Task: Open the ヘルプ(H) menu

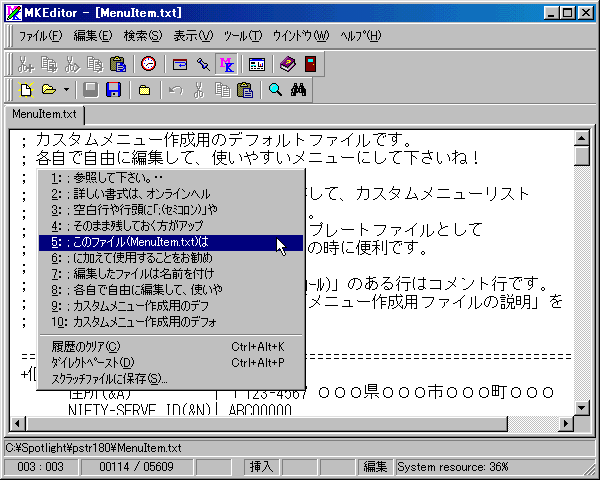Action: tap(361, 36)
